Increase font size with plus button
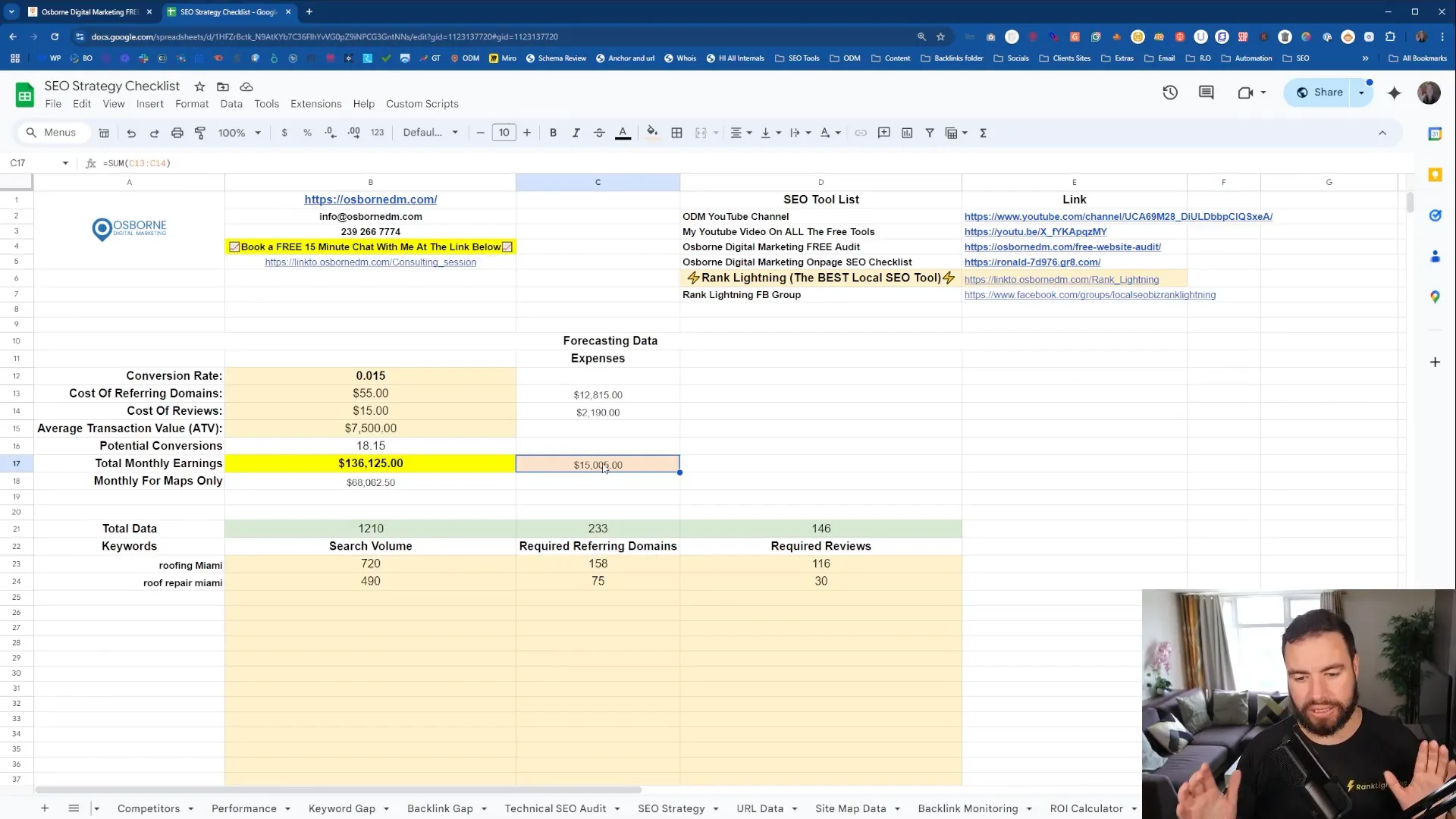The width and height of the screenshot is (1456, 819). coord(527,133)
